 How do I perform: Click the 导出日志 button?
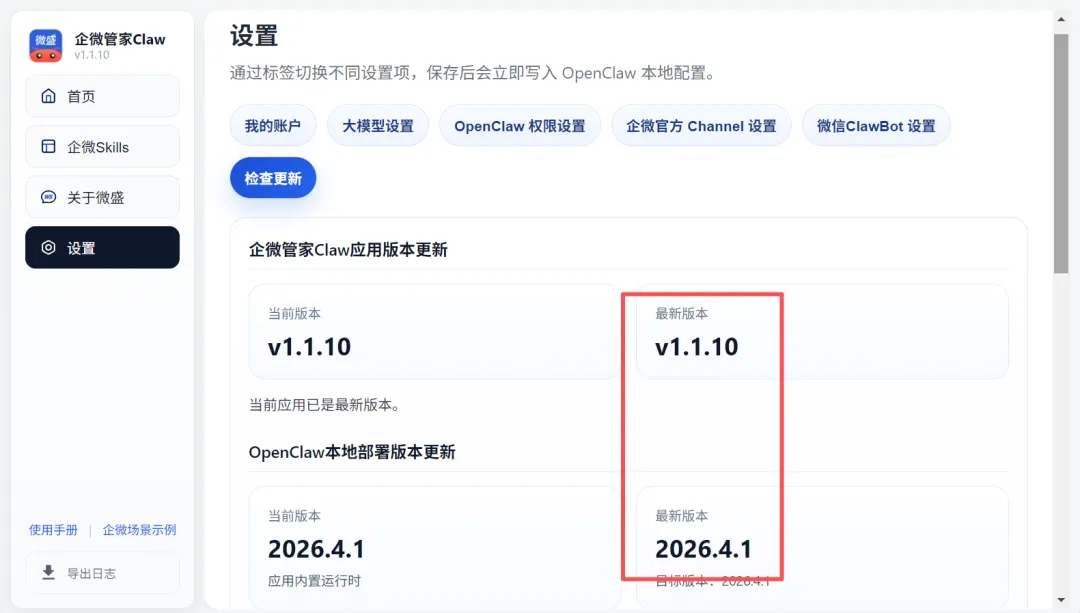[103, 572]
